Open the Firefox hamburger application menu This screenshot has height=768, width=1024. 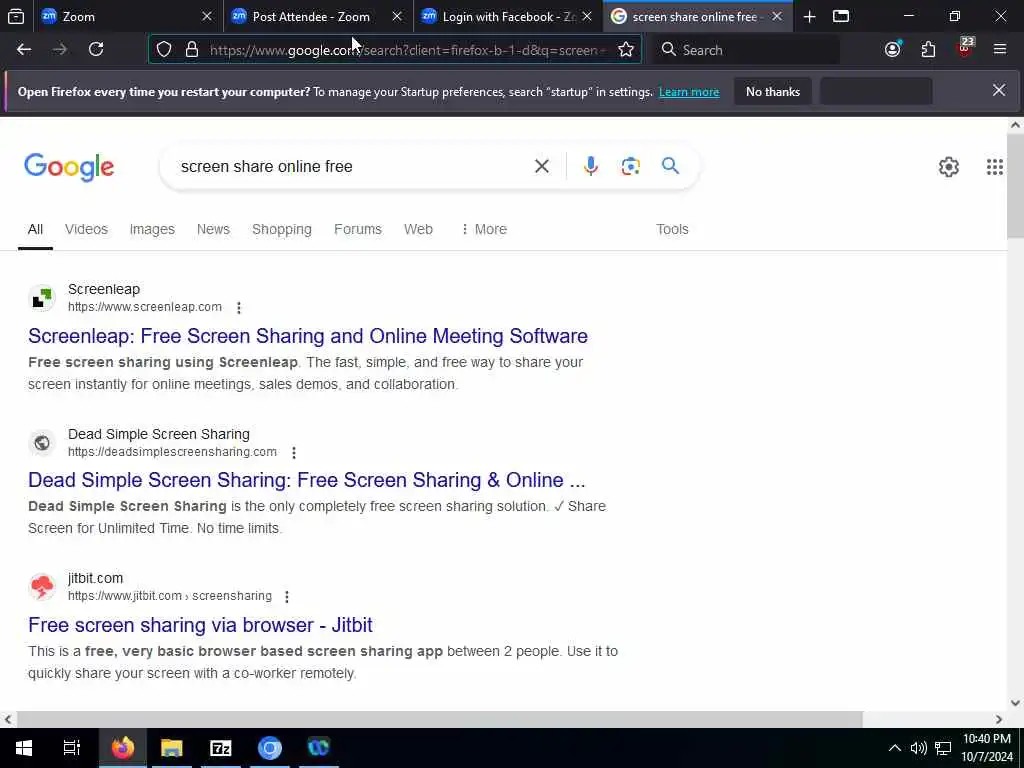[x=1000, y=50]
